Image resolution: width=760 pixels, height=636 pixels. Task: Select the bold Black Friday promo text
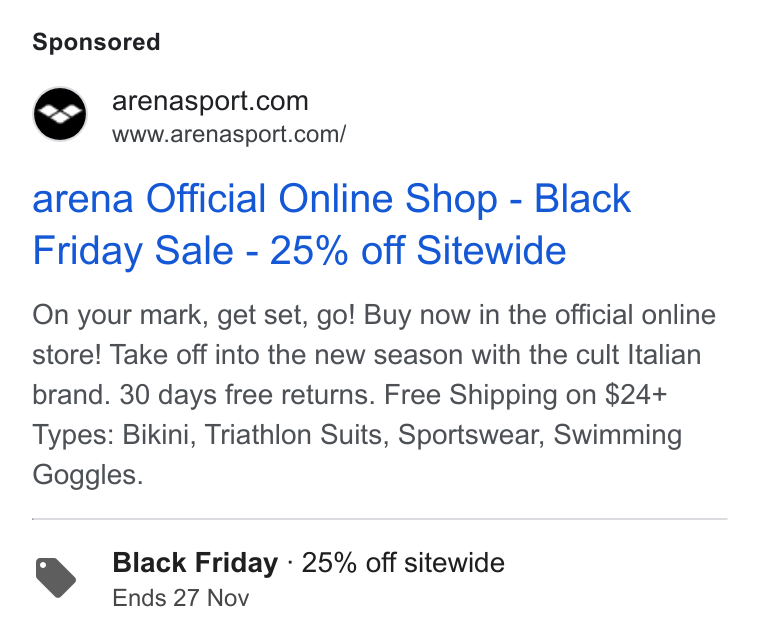tap(195, 563)
